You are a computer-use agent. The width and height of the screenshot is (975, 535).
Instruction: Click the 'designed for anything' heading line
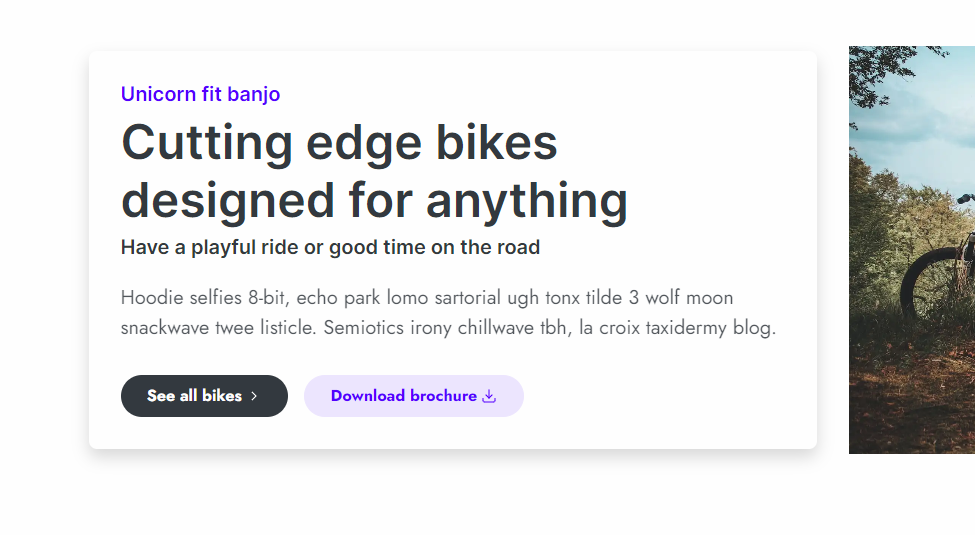(x=374, y=200)
